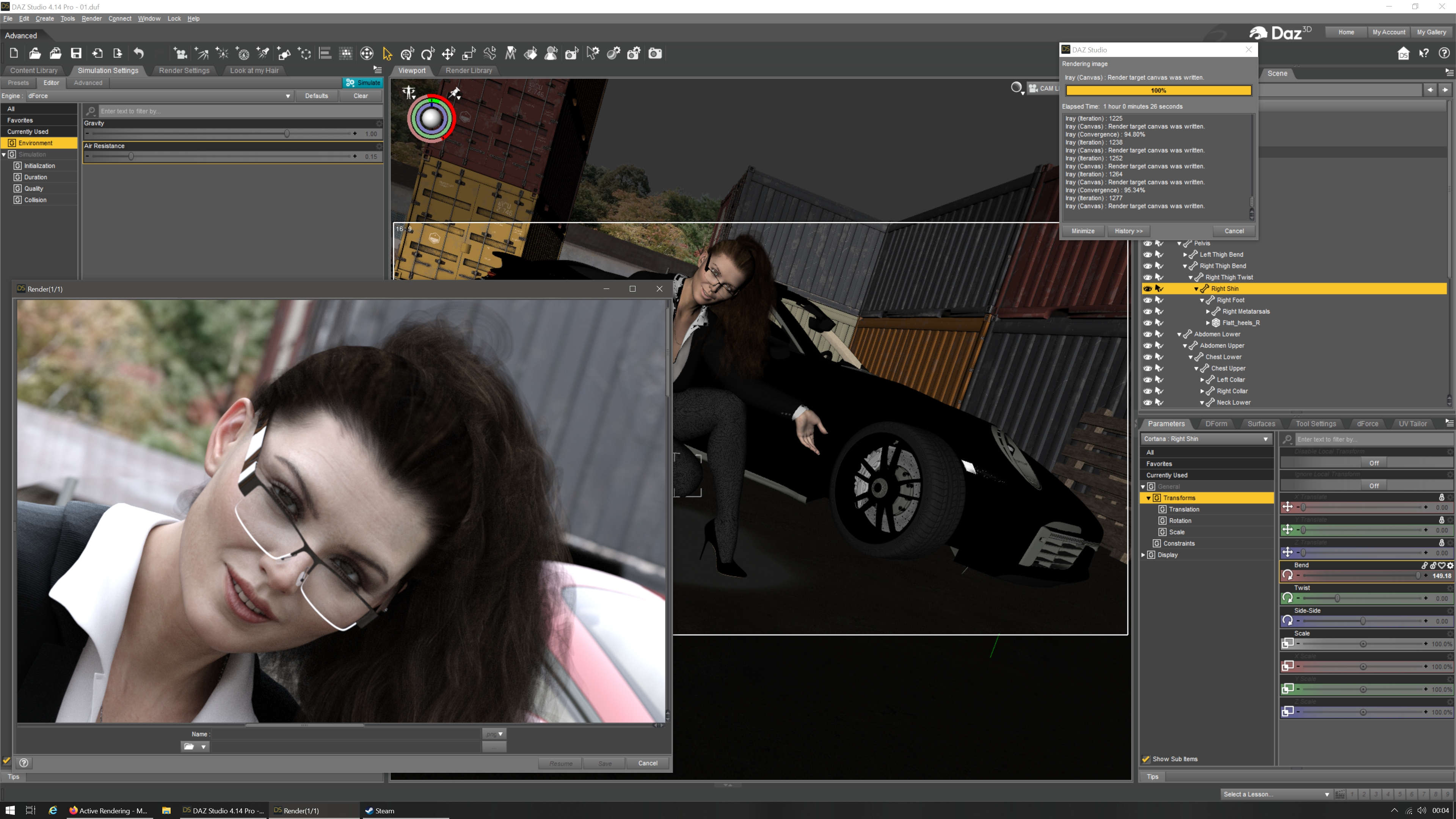Open the Render menu
This screenshot has height=819, width=1456.
point(91,19)
